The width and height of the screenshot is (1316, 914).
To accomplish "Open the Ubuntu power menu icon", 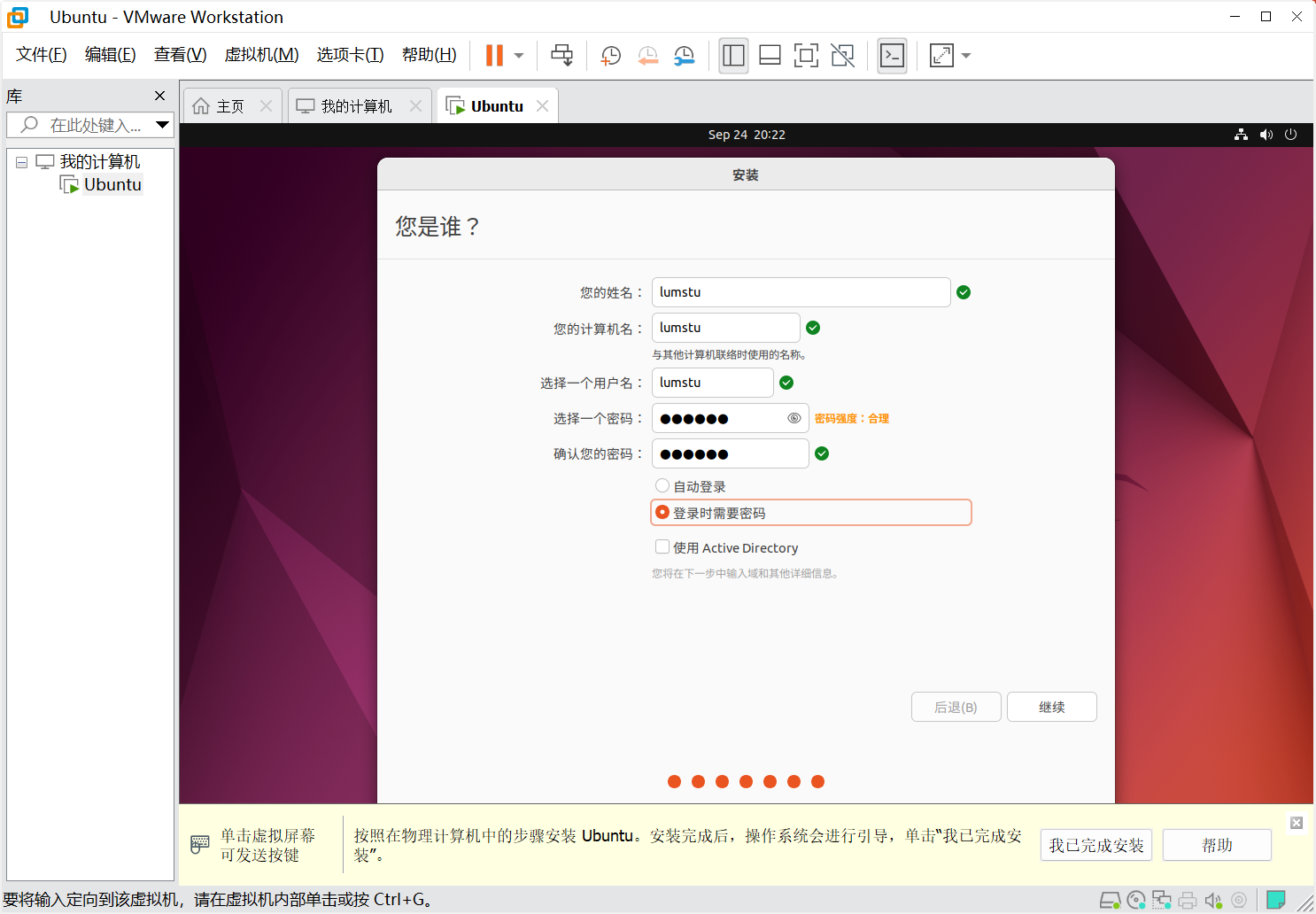I will click(x=1291, y=135).
